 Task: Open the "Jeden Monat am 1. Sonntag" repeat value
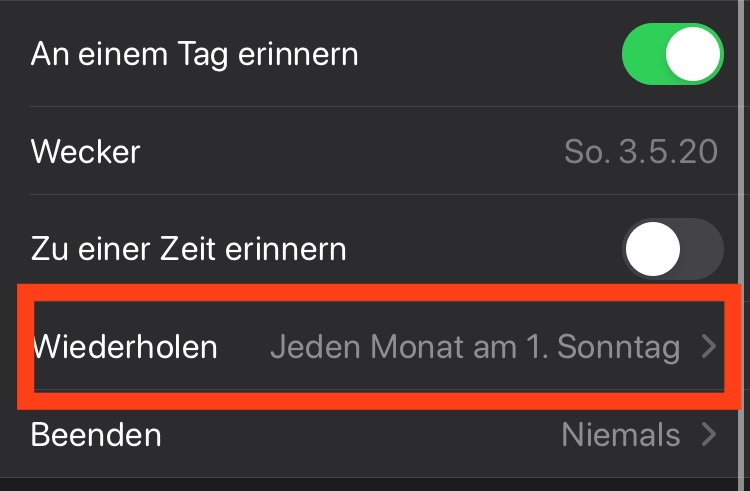pyautogui.click(x=475, y=347)
